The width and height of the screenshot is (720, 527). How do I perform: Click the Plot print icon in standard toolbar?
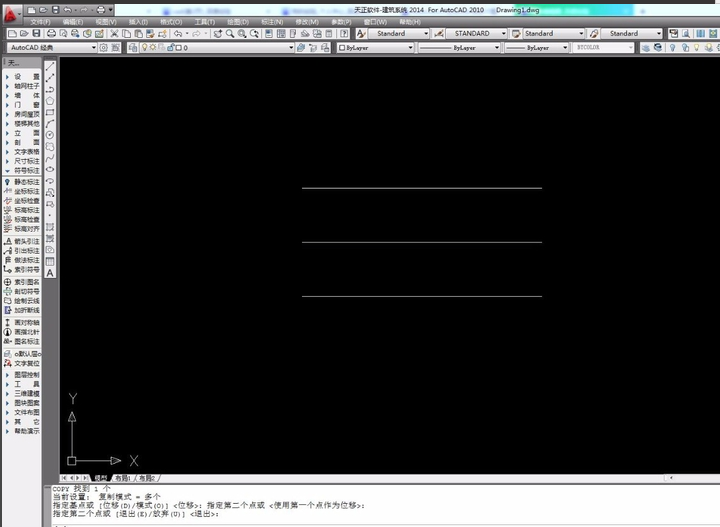[x=51, y=34]
